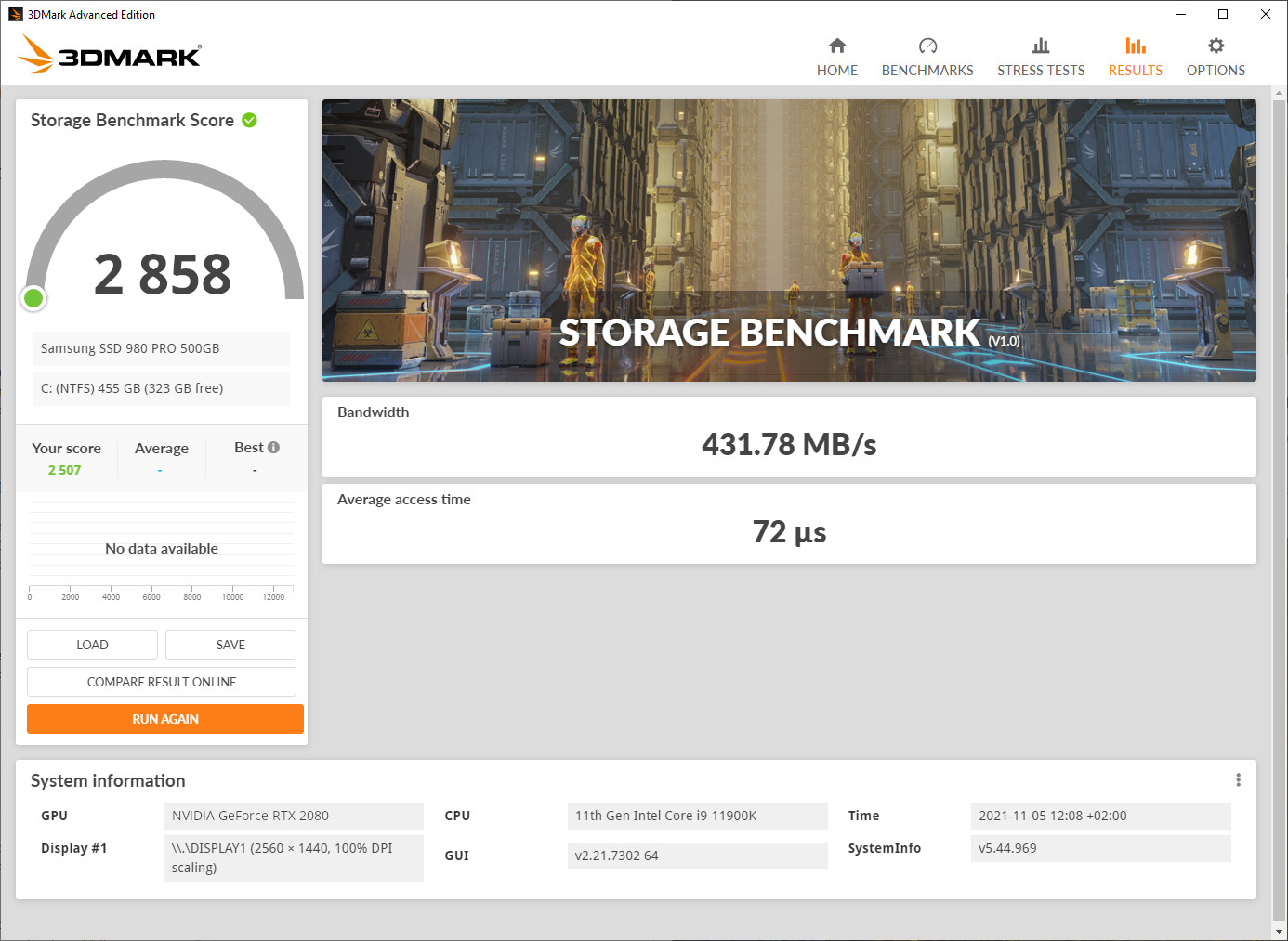Screen dimensions: 1288x941
Task: Load a saved result
Action: point(92,644)
